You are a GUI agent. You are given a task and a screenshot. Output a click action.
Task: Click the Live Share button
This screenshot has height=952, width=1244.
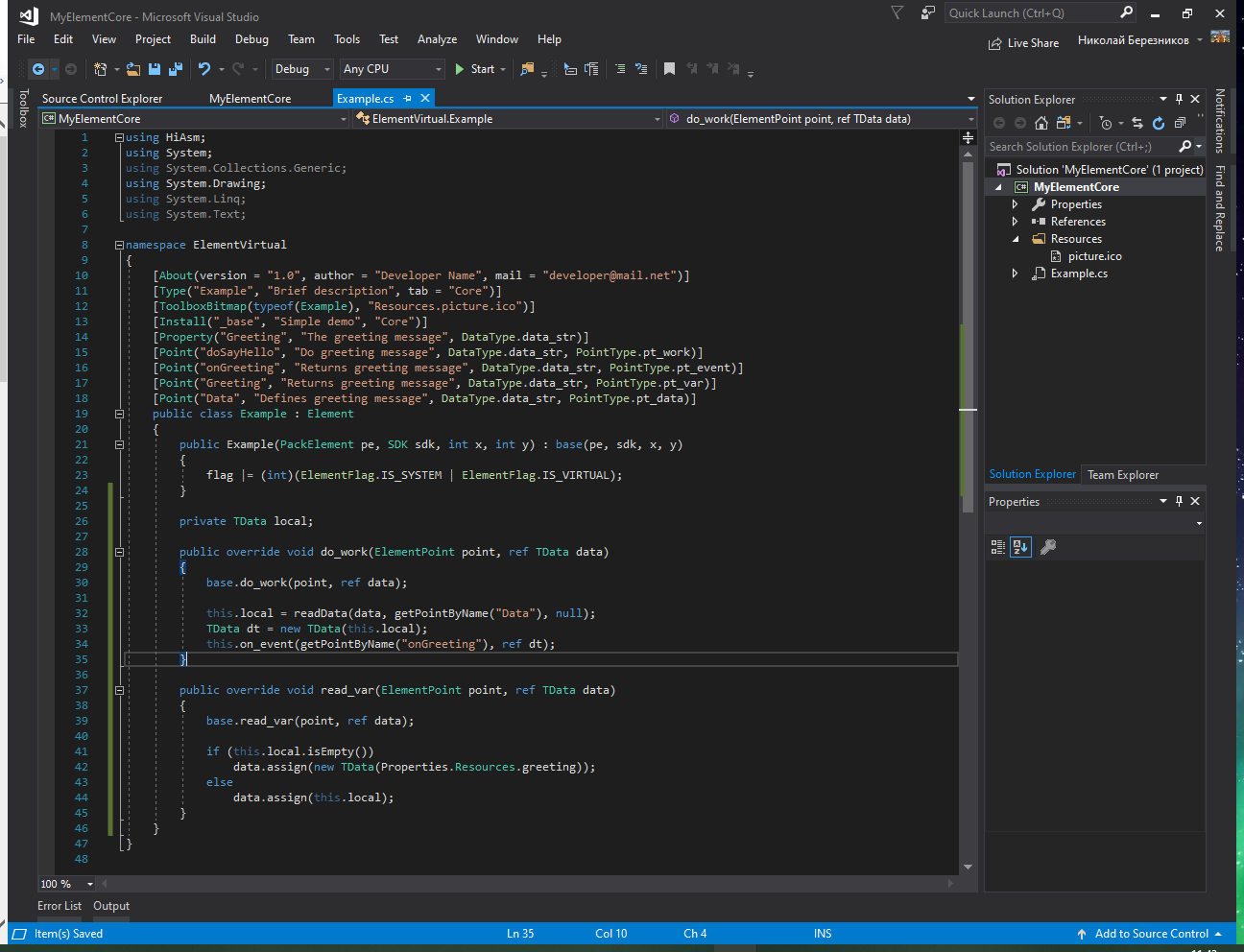click(1023, 43)
